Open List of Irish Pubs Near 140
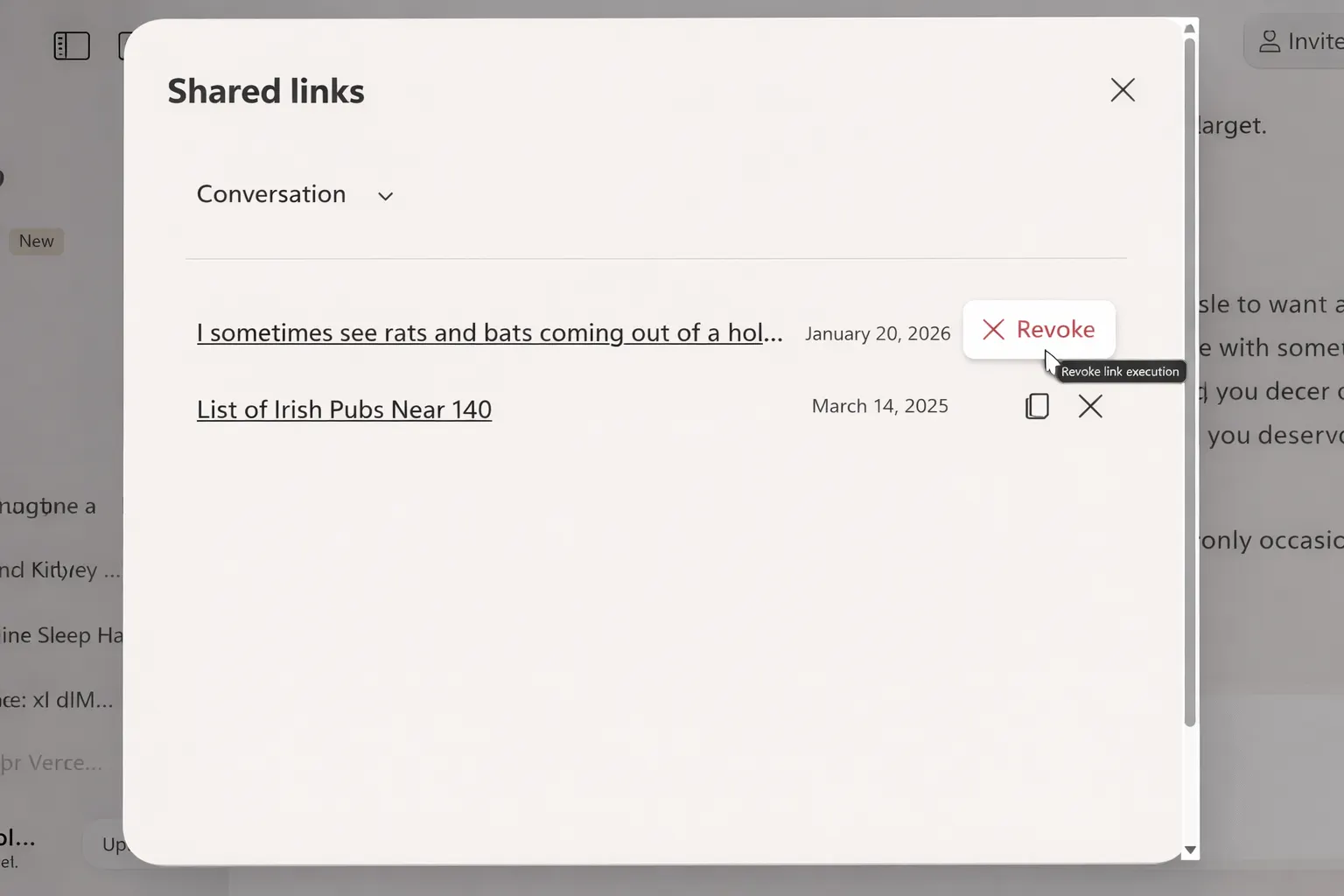Viewport: 1344px width, 896px height. (344, 409)
